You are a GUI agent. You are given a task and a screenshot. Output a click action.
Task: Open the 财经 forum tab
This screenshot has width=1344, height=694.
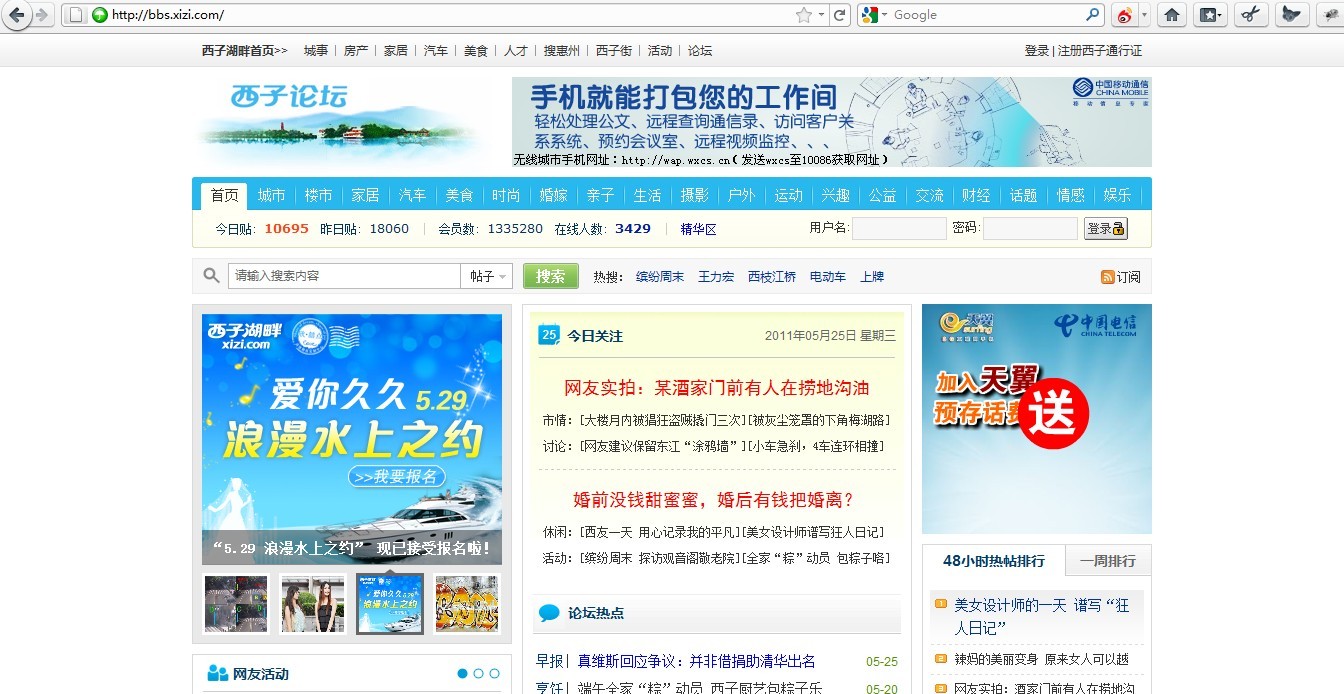tap(976, 195)
